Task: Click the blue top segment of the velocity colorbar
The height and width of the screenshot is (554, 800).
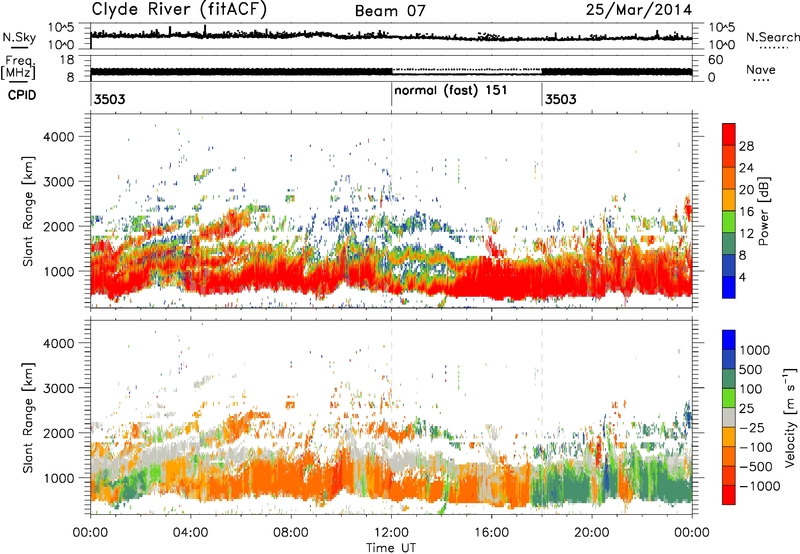Action: [x=729, y=340]
